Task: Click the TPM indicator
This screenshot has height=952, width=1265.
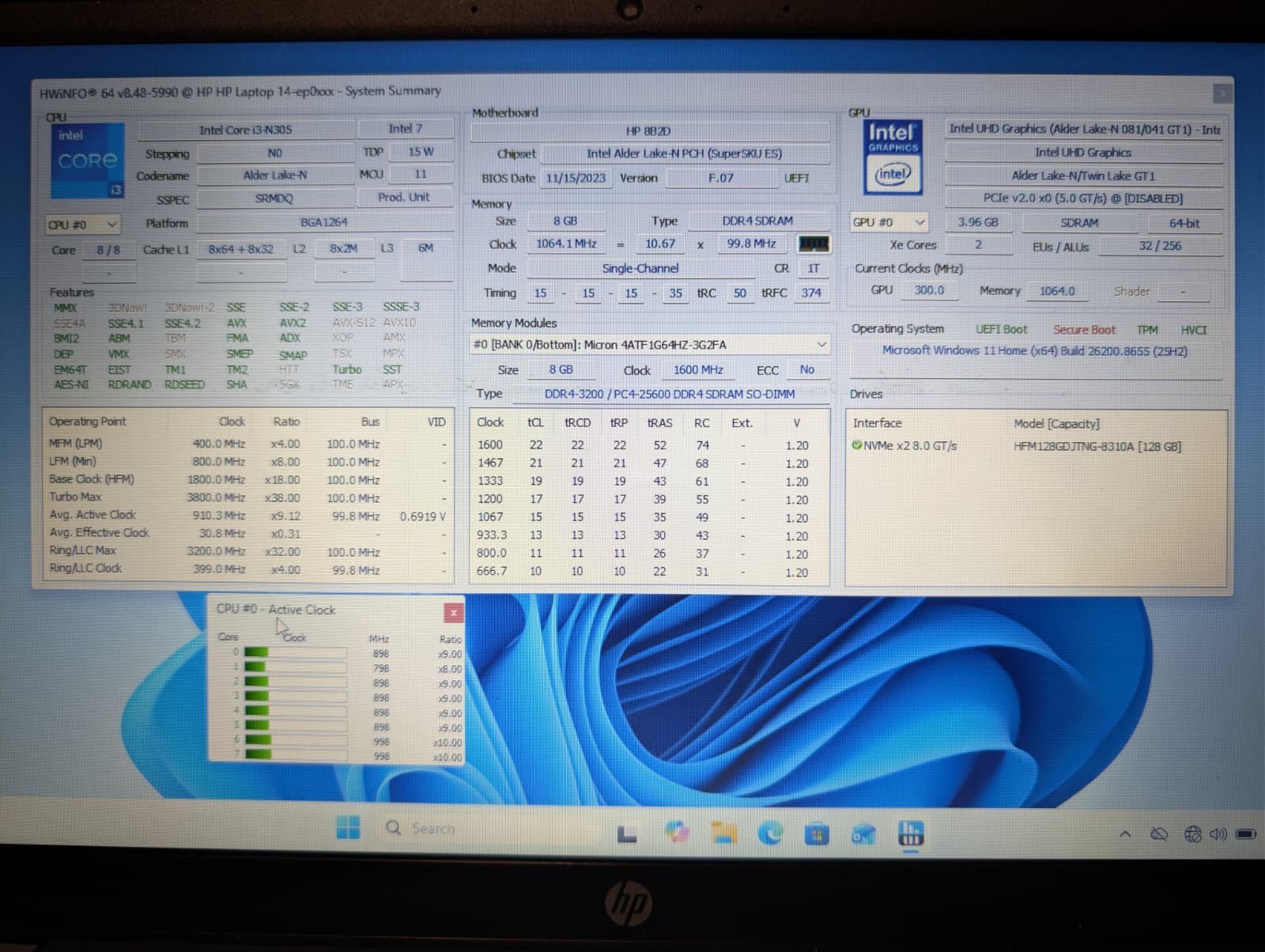Action: (1147, 331)
